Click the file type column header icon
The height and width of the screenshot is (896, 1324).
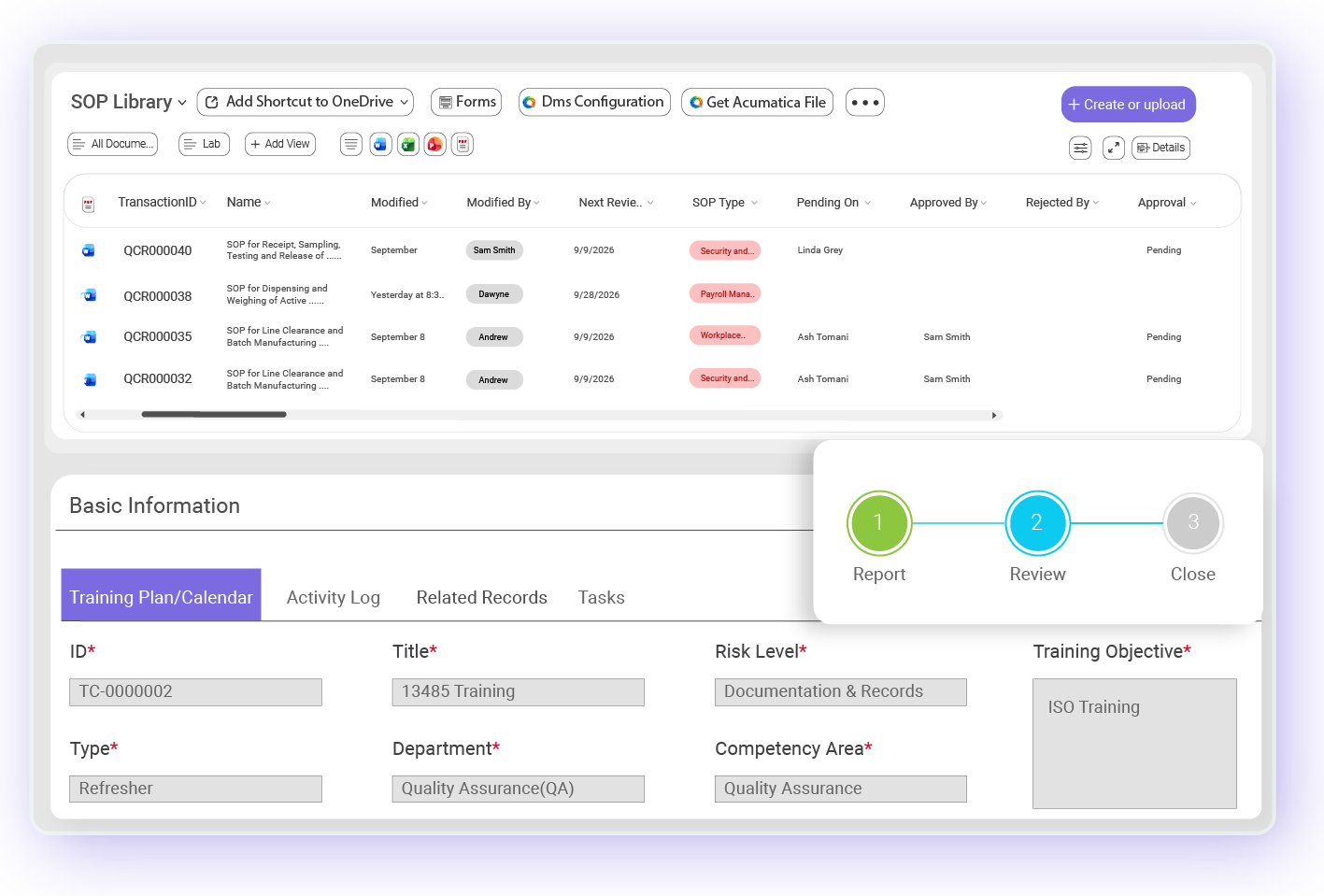coord(89,204)
